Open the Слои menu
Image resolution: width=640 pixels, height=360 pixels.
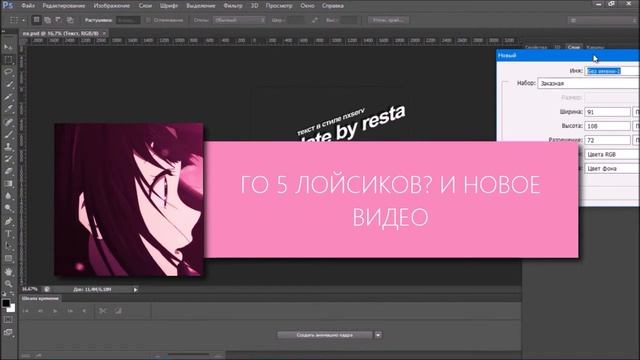[145, 6]
